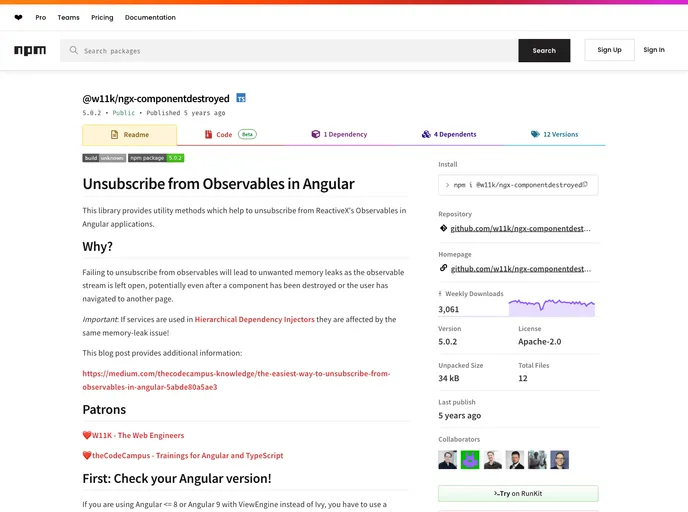Open the npm logo homepage
Screen dimensions: 688x512
coord(30,50)
